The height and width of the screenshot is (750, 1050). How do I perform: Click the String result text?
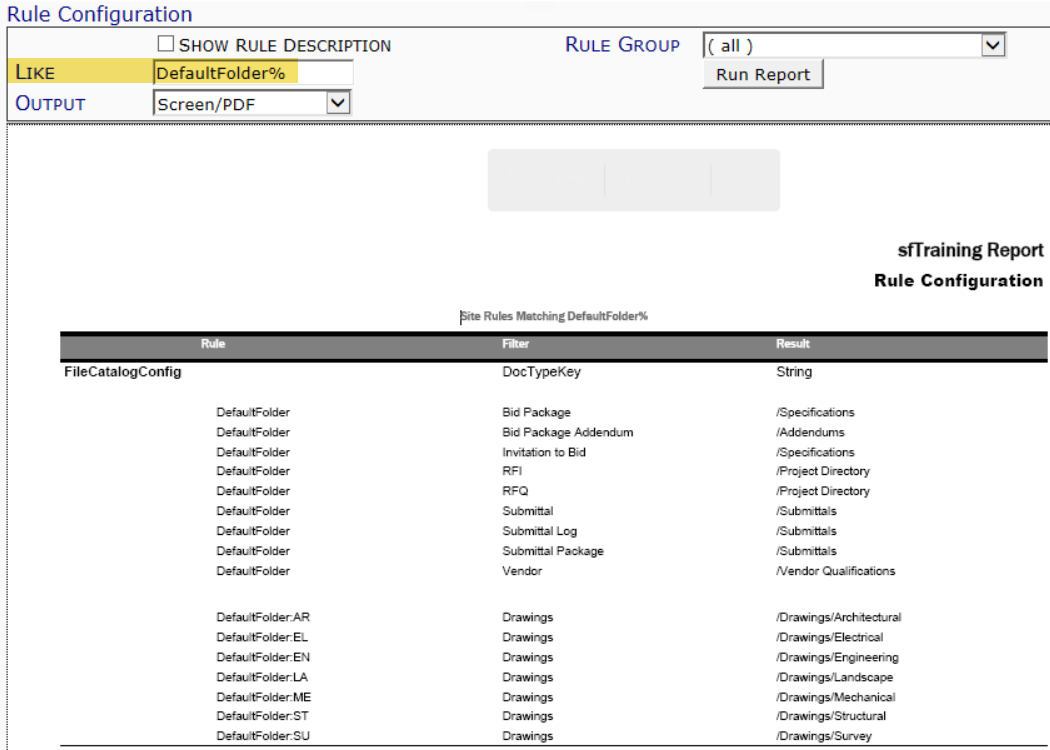pos(794,372)
